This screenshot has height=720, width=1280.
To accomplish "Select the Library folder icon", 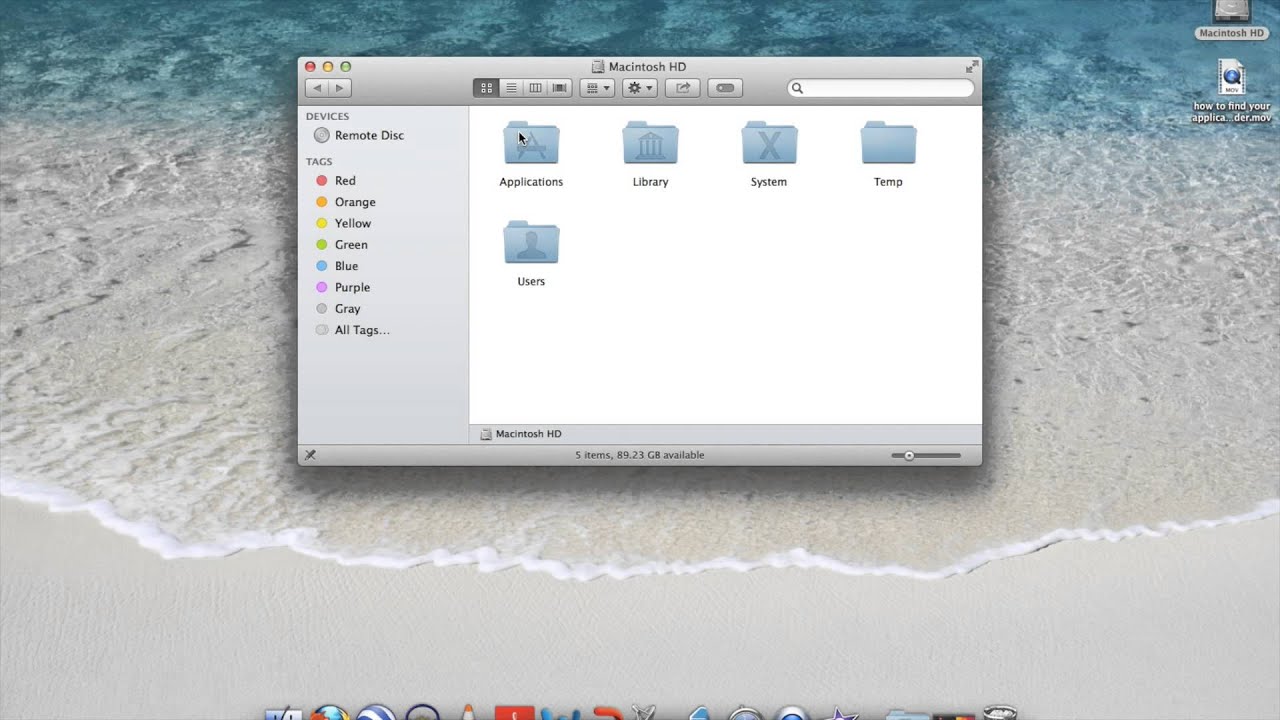I will (x=650, y=143).
